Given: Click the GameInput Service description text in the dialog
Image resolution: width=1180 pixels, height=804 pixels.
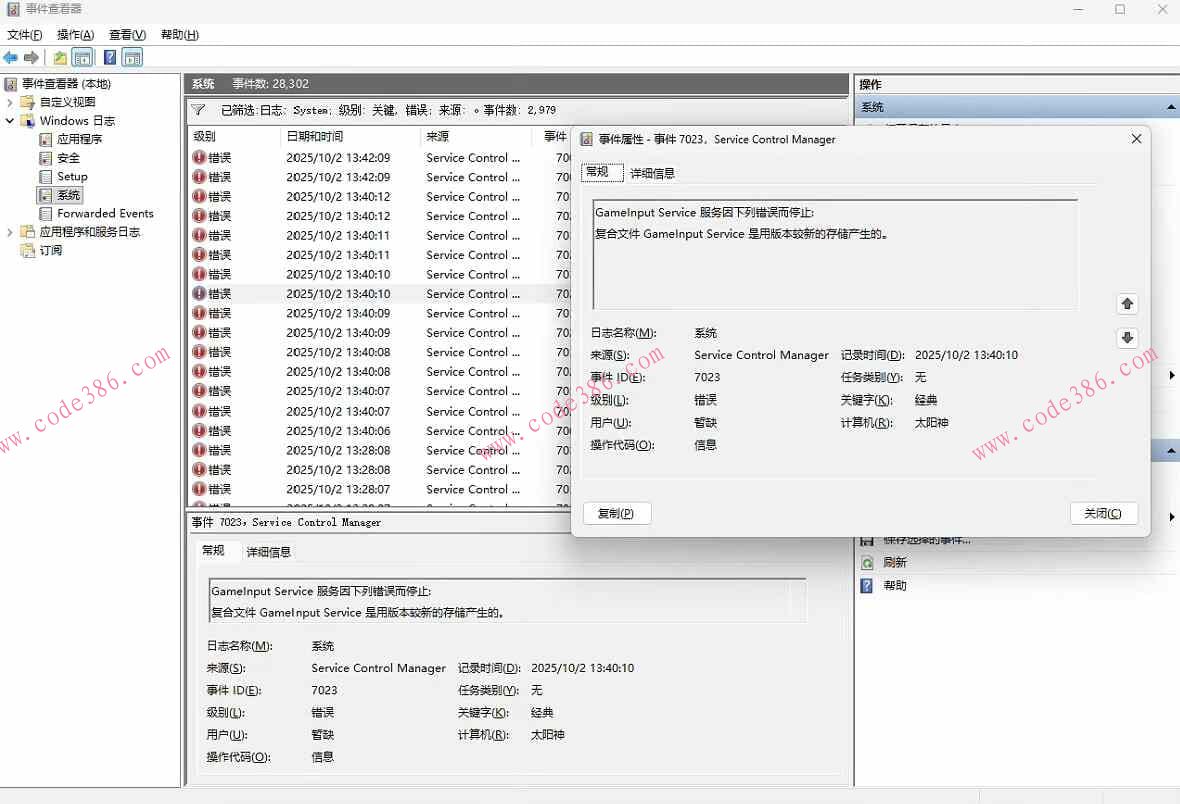Looking at the screenshot, I should [741, 224].
